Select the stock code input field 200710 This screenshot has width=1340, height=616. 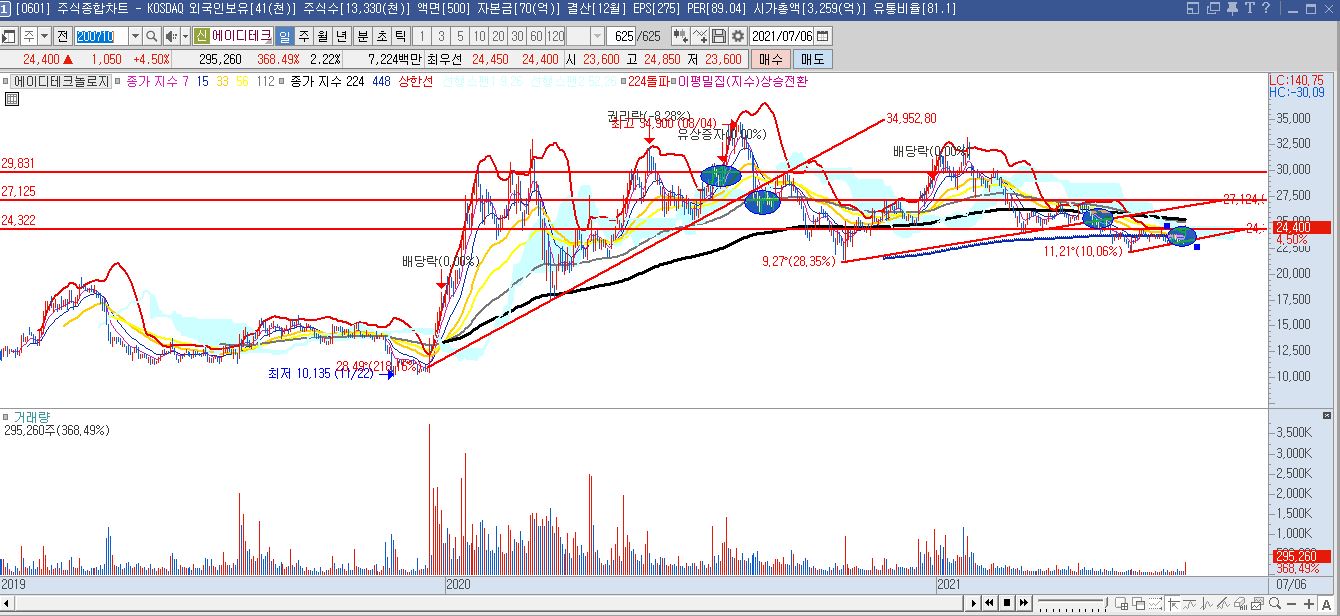click(101, 36)
